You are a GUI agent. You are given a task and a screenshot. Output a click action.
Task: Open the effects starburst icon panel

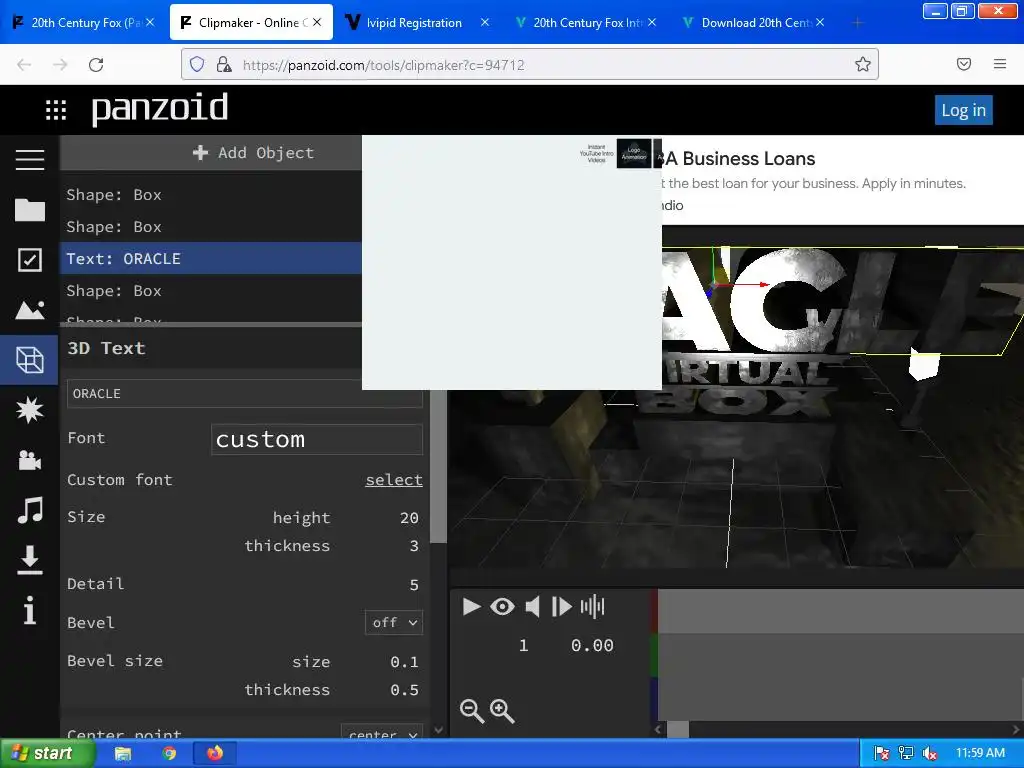29,410
